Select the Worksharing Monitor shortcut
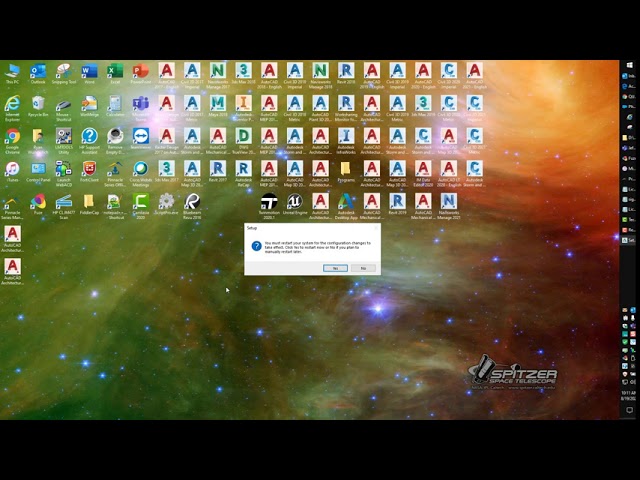The image size is (640, 480). click(x=346, y=109)
